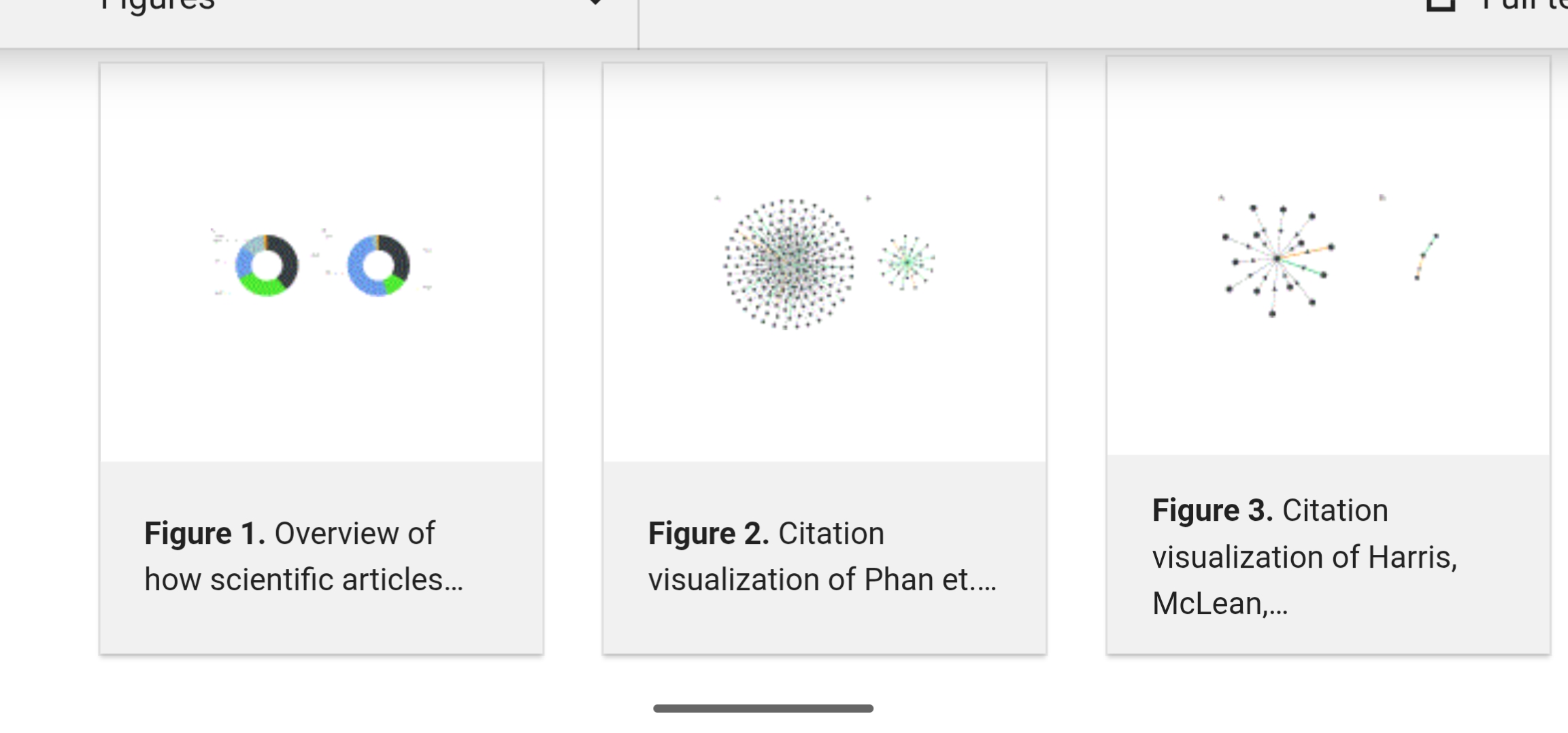Open the right donut chart in Figure 1
Viewport: 1568px width, 733px height.
(378, 265)
